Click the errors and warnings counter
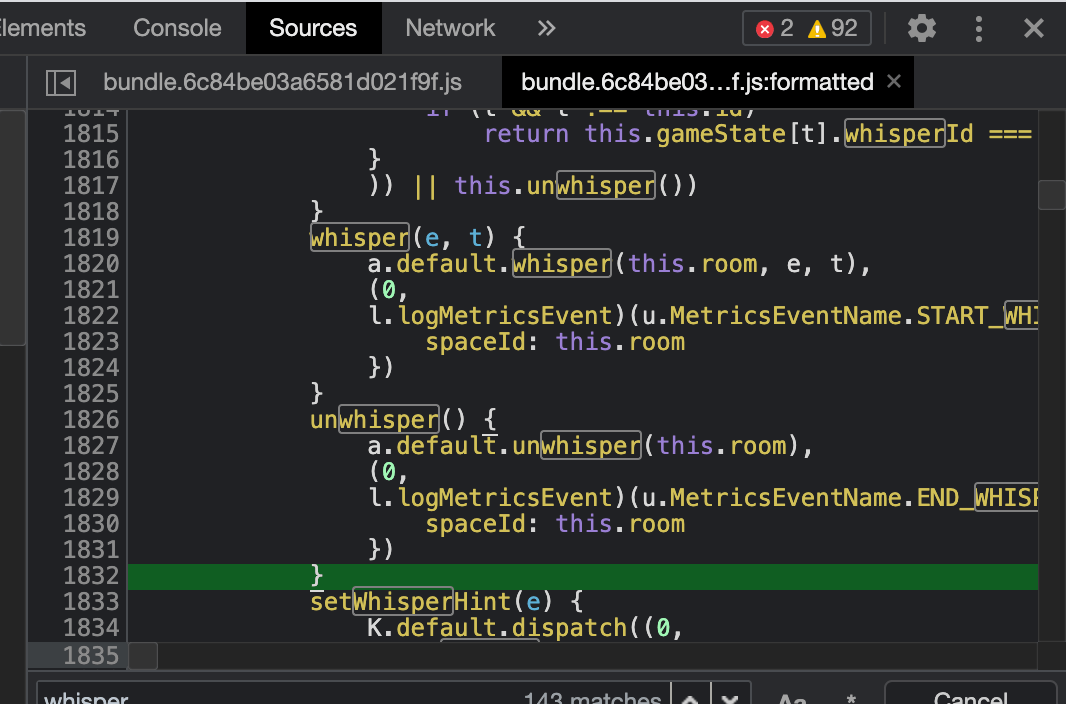Viewport: 1066px width, 704px height. pos(807,28)
